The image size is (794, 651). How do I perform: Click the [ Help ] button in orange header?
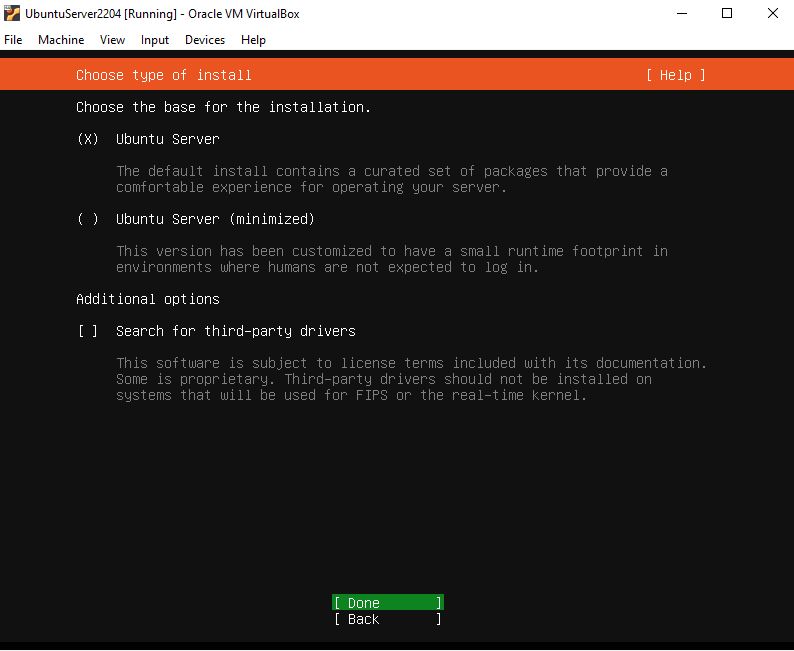[x=676, y=75]
